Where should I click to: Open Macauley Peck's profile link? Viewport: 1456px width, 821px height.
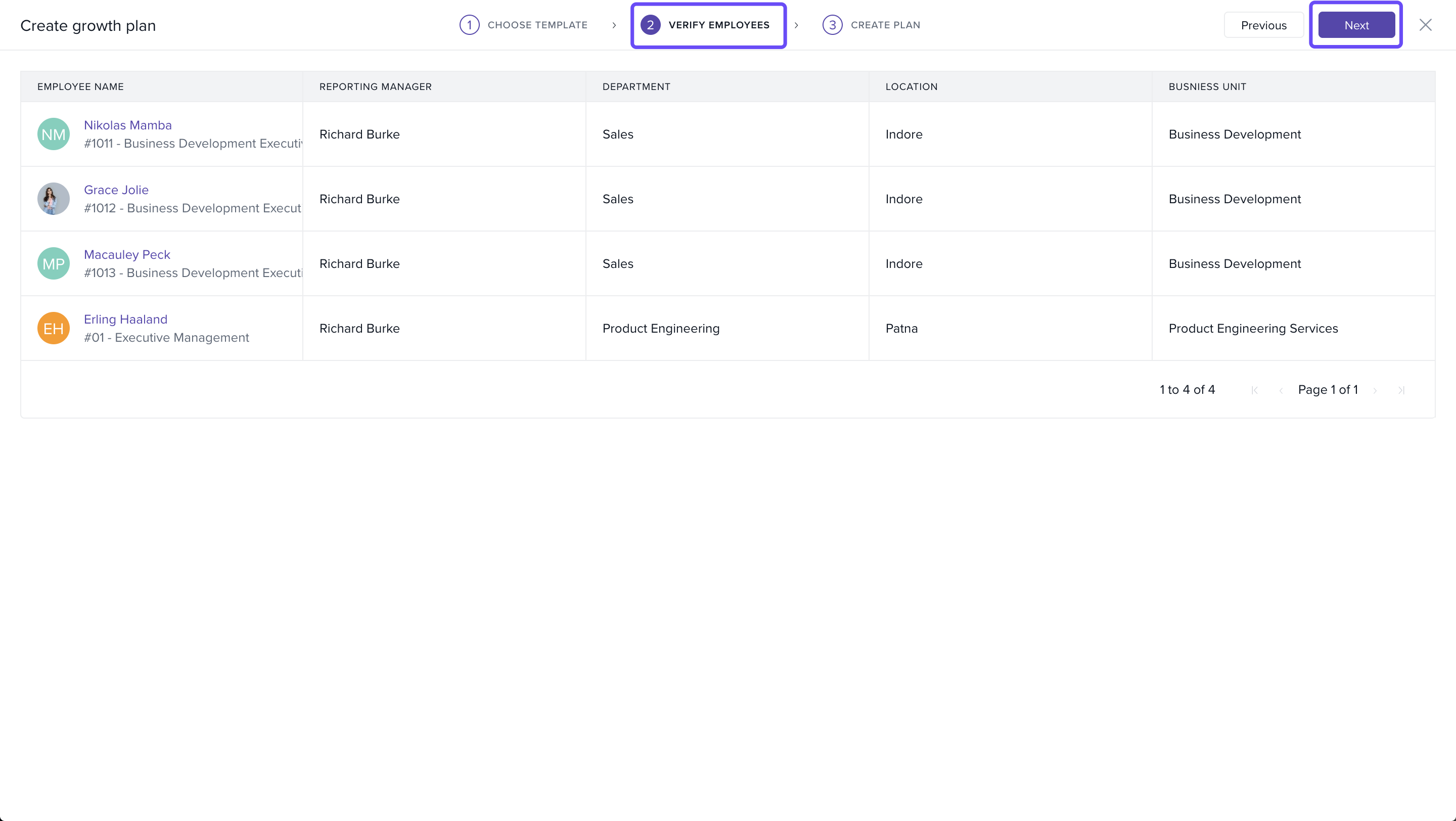click(126, 254)
